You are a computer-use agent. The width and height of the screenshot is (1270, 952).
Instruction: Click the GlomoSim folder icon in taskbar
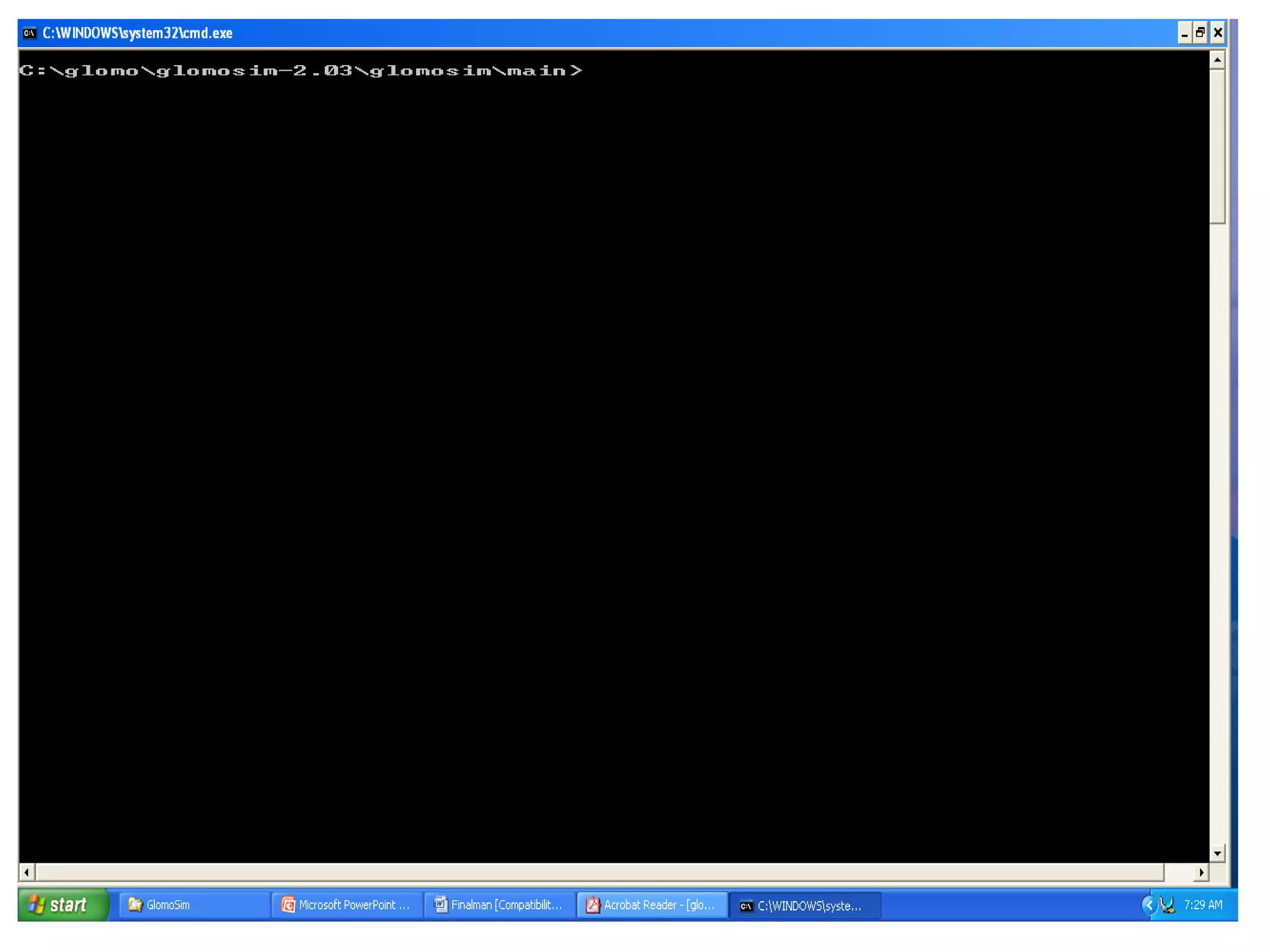click(x=135, y=905)
